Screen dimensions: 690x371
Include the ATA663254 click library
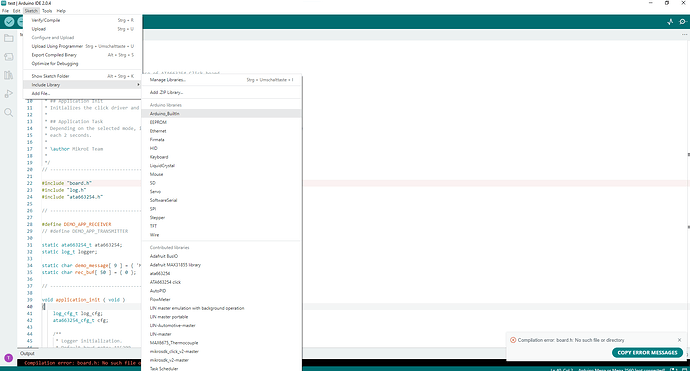pyautogui.click(x=222, y=282)
